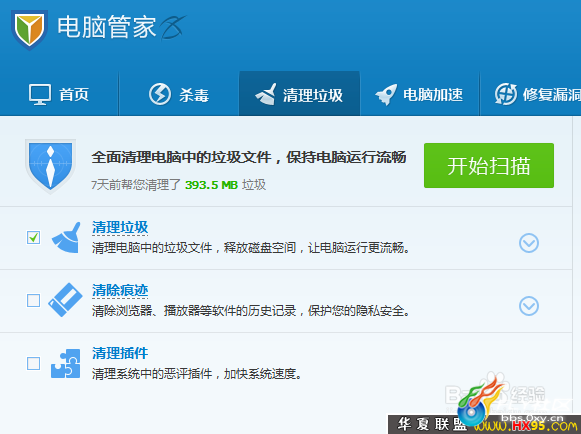Expand the 清除痕迹 details chevron
This screenshot has height=434, width=581.
[529, 306]
